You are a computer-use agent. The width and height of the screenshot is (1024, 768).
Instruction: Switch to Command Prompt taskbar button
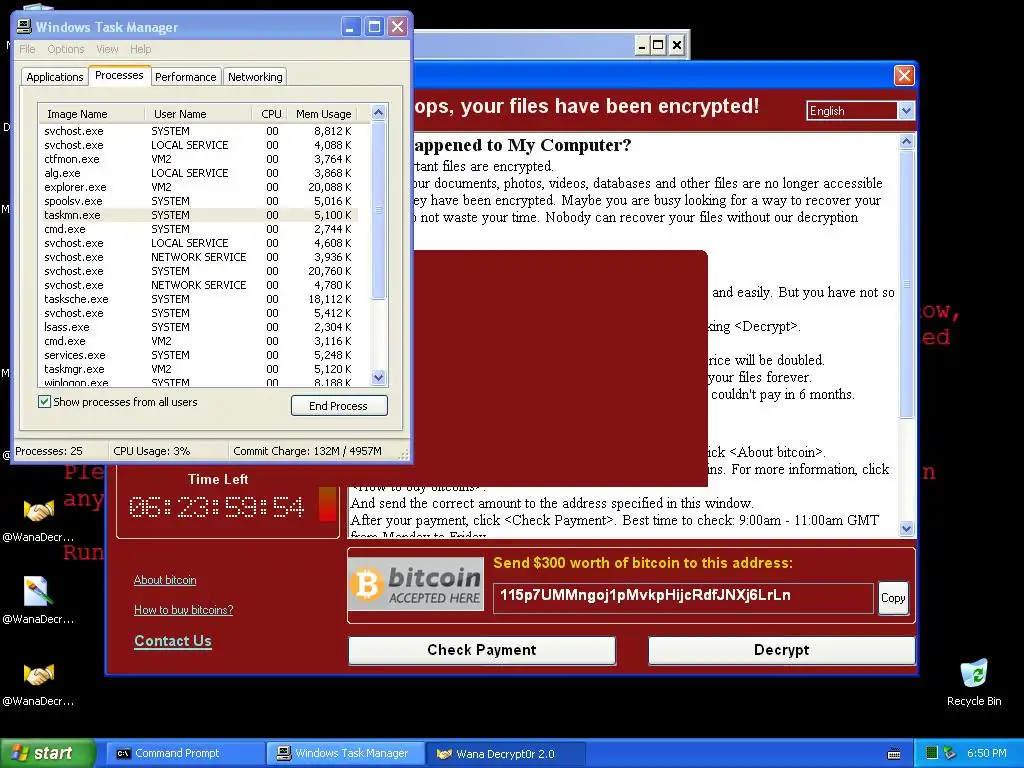(x=185, y=754)
